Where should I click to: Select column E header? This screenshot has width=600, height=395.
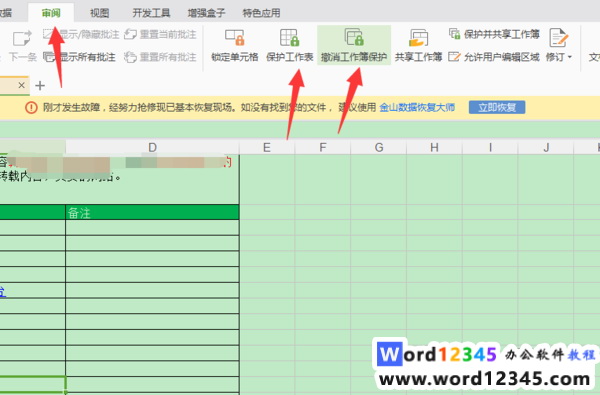[x=267, y=147]
